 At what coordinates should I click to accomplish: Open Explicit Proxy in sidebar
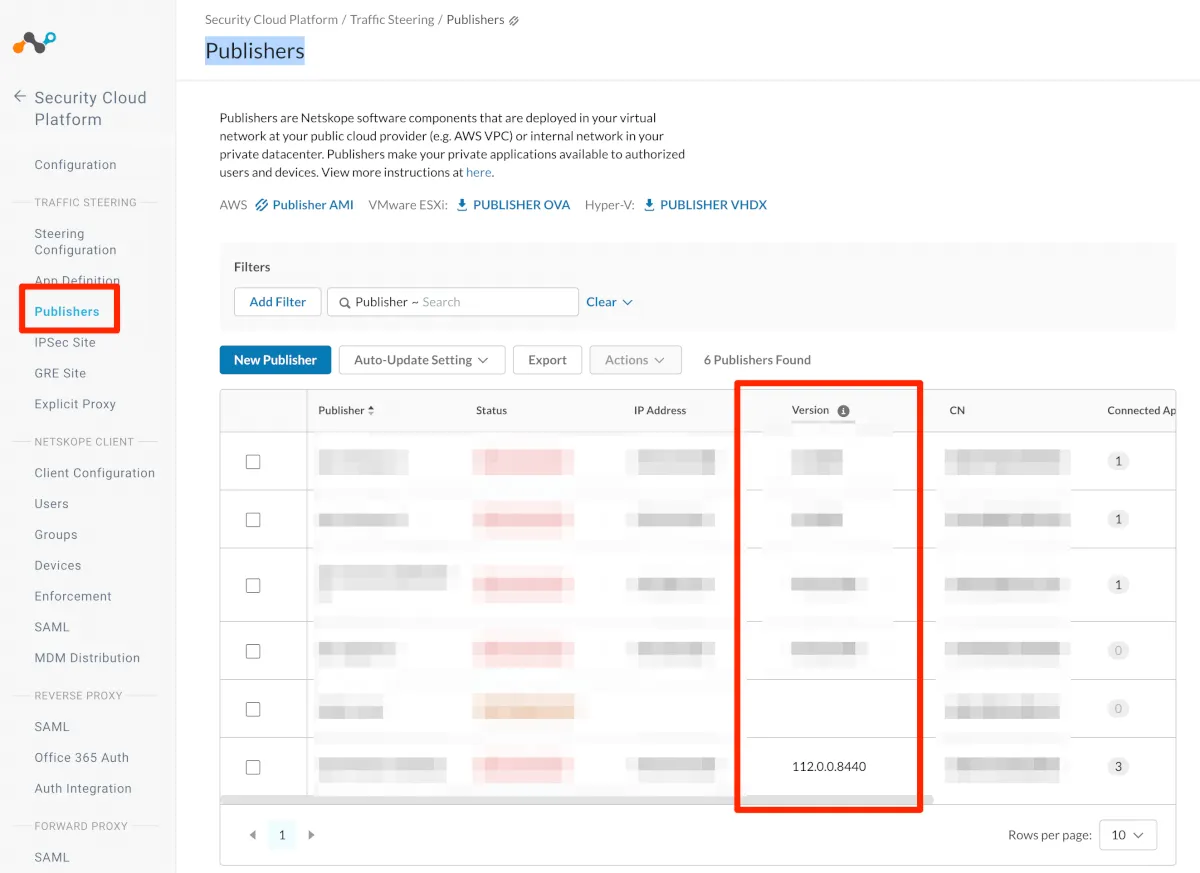(75, 404)
